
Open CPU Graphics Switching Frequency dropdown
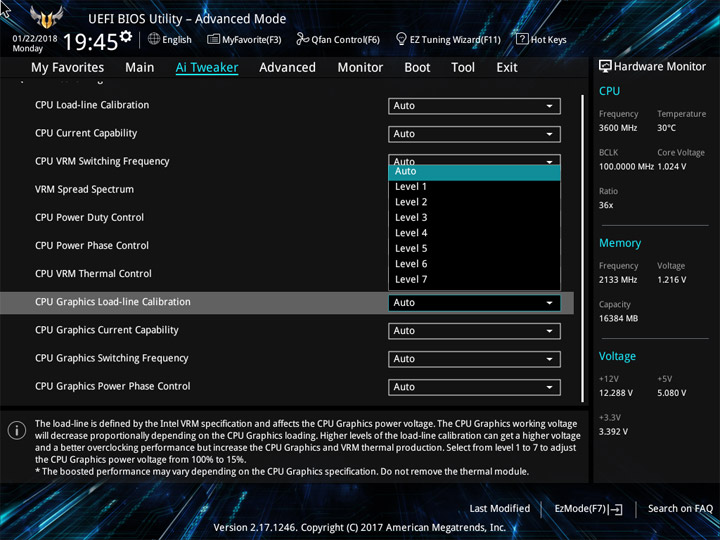(474, 359)
